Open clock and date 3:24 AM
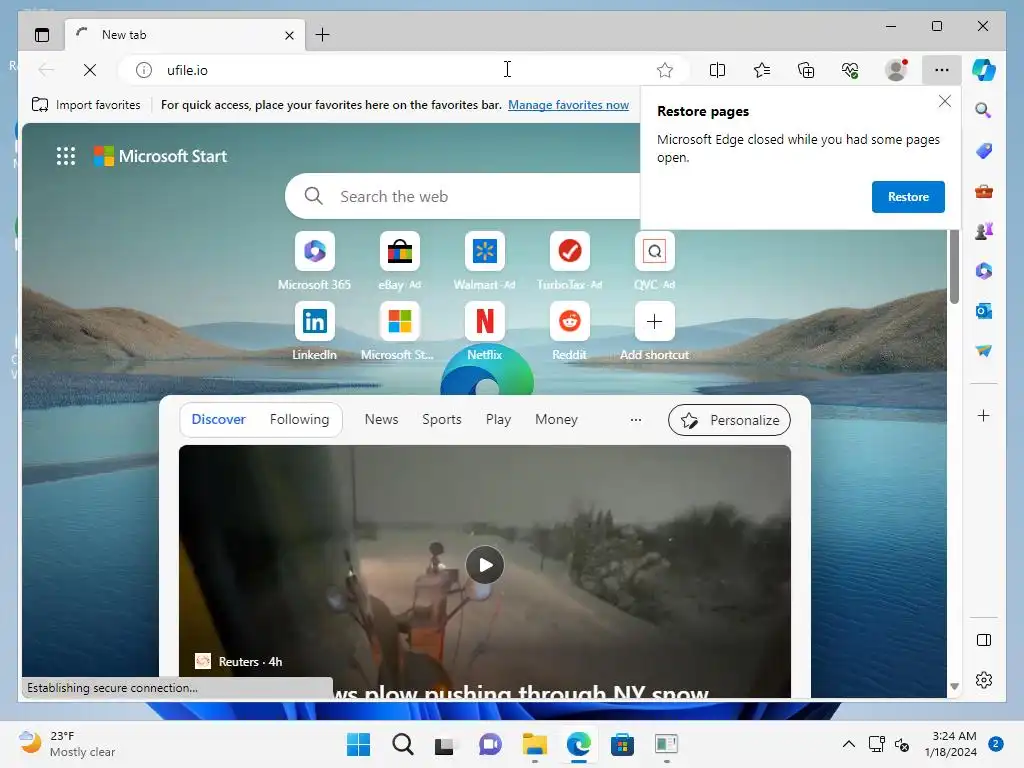This screenshot has height=768, width=1024. point(950,744)
